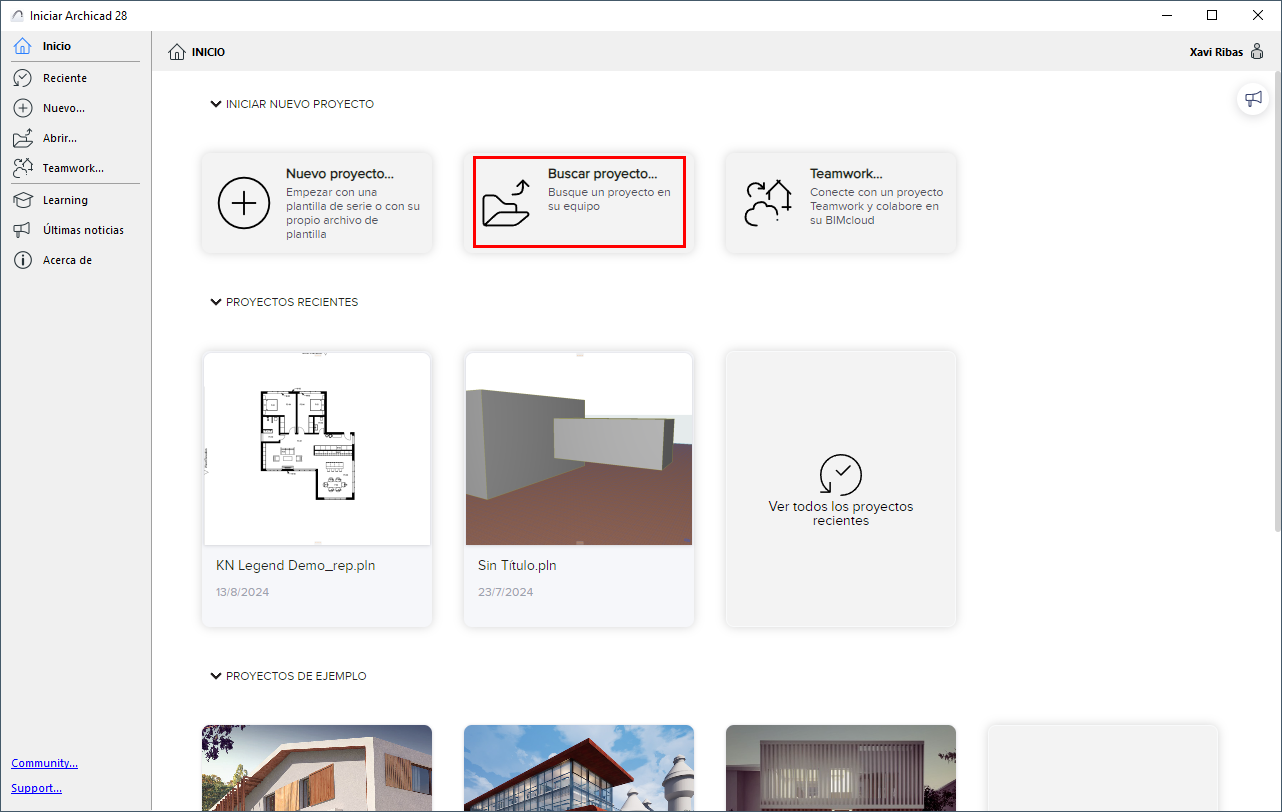
Task: Choose Abrir... in the left sidebar
Action: (x=75, y=138)
